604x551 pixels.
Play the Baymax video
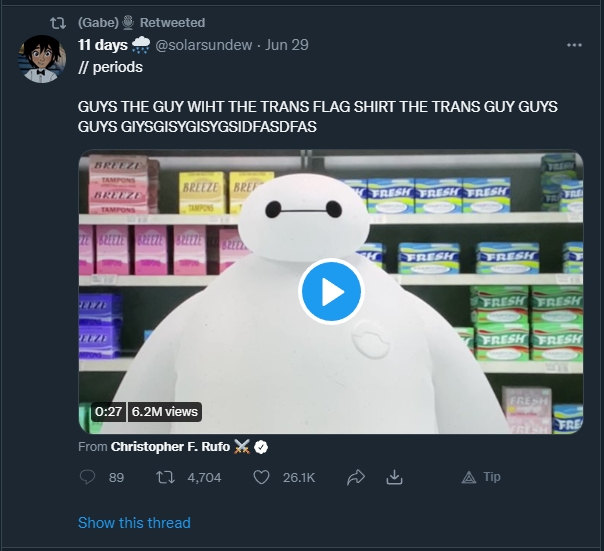click(331, 292)
